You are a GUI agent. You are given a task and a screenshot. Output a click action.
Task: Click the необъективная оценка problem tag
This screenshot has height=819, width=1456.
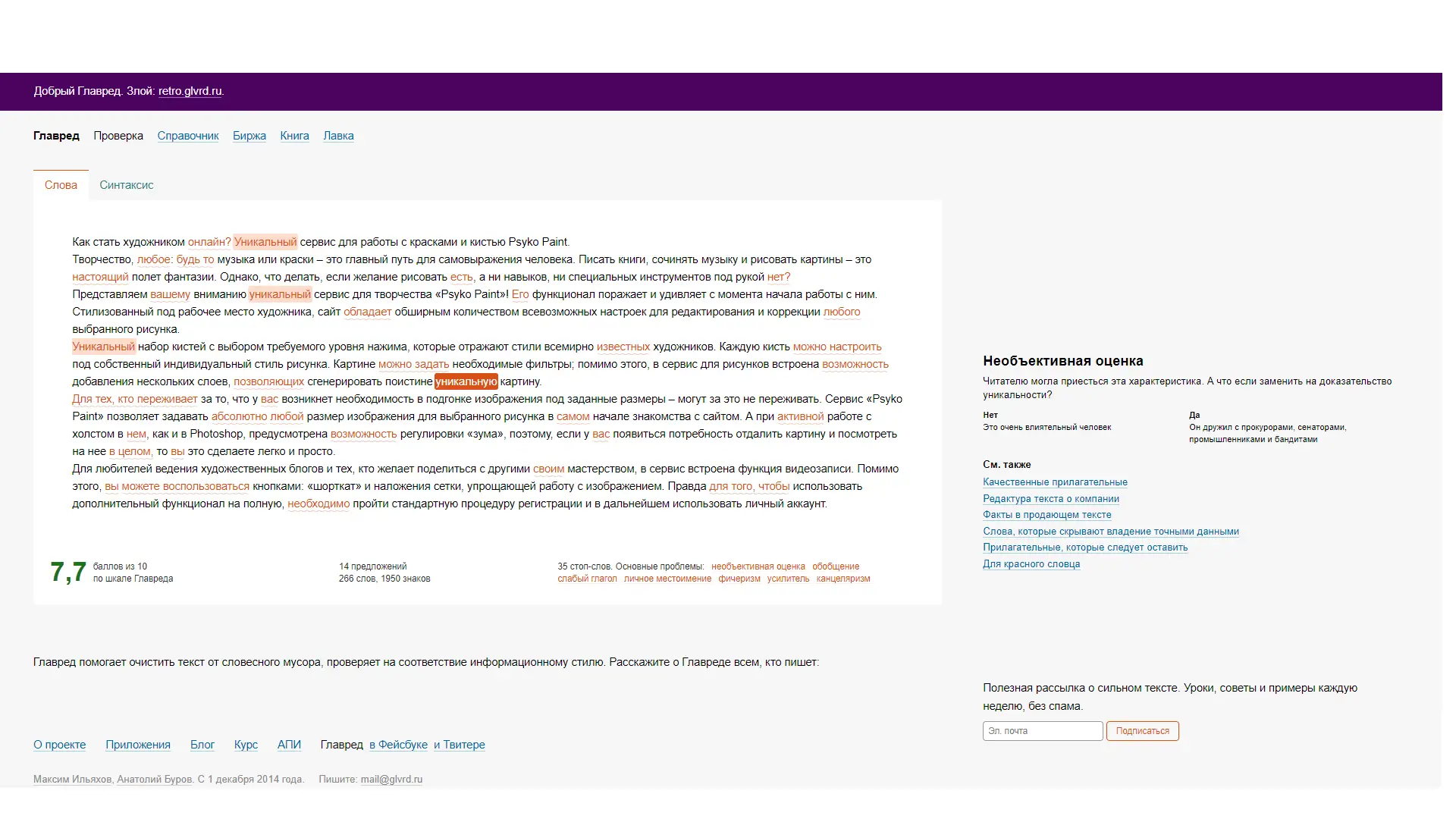(758, 566)
